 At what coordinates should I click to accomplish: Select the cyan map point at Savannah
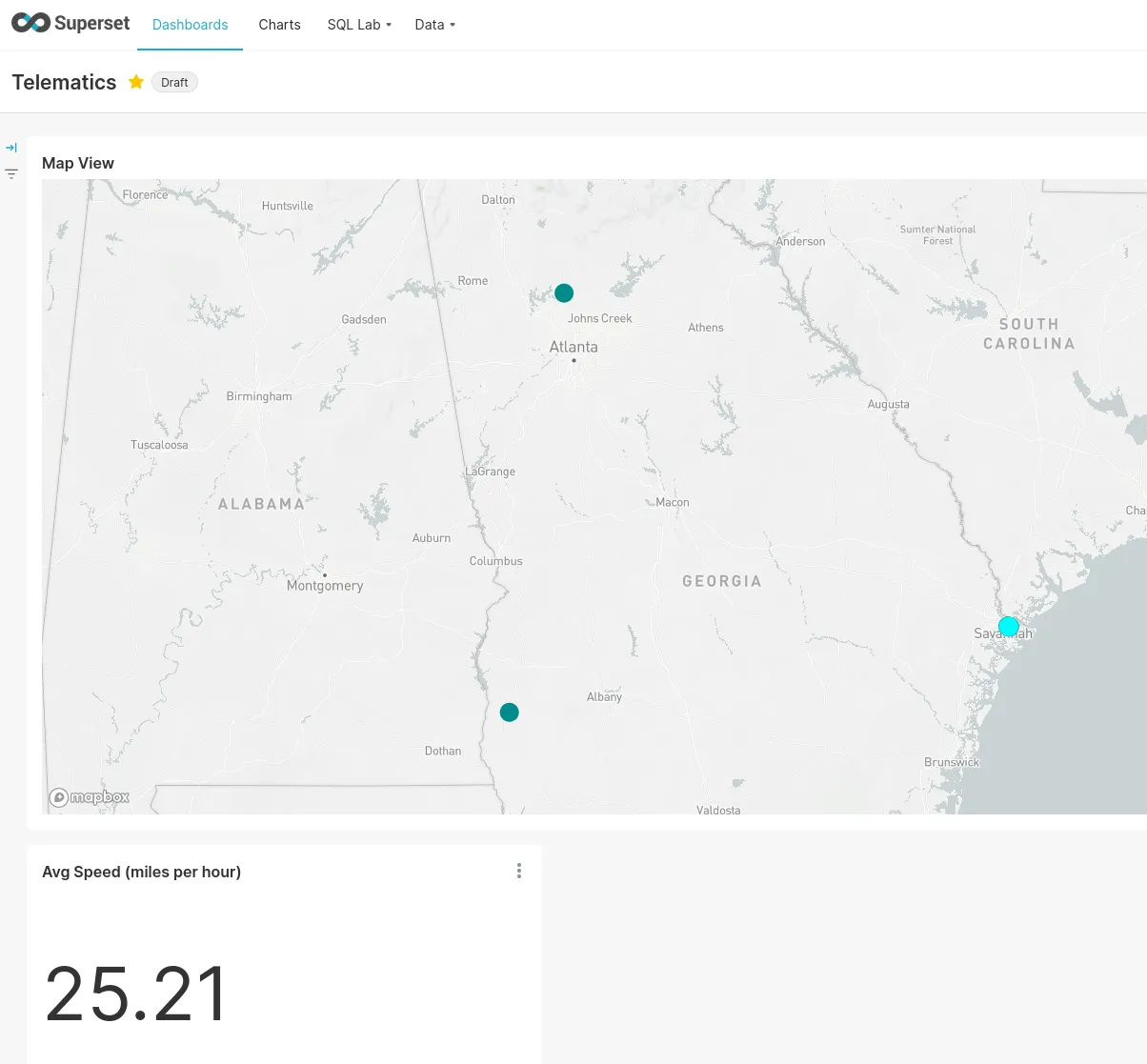pyautogui.click(x=1009, y=627)
